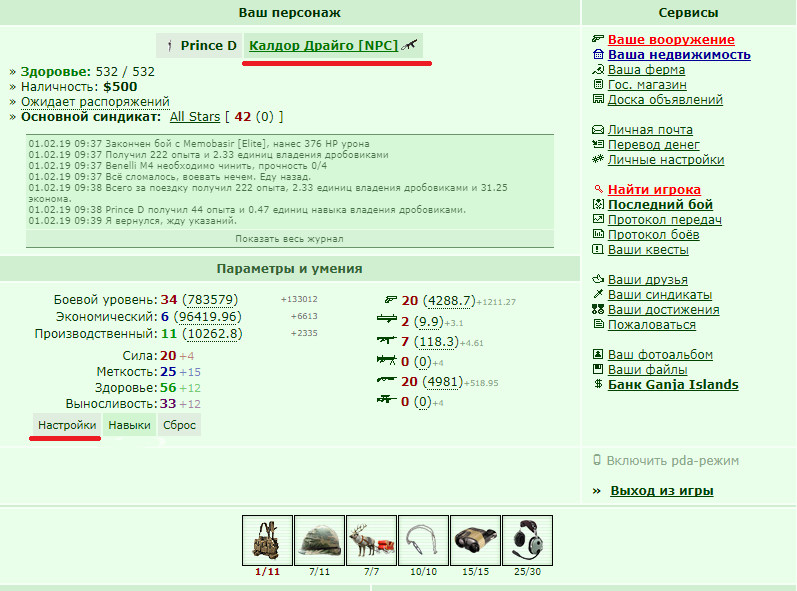Click the note icon beside Пожаловаться
The image size is (797, 591).
598,324
